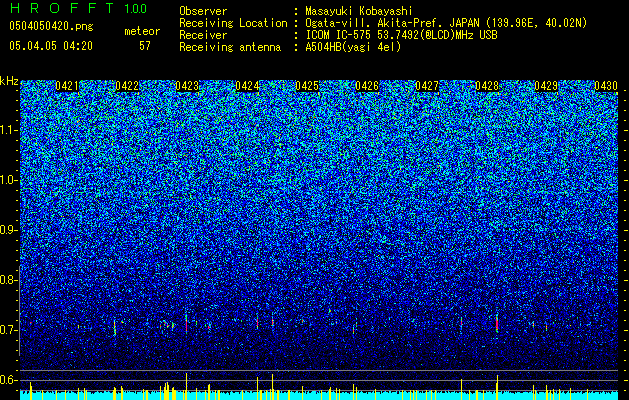The image size is (629, 400).
Task: Click the 0428 time marker
Action: tap(487, 86)
